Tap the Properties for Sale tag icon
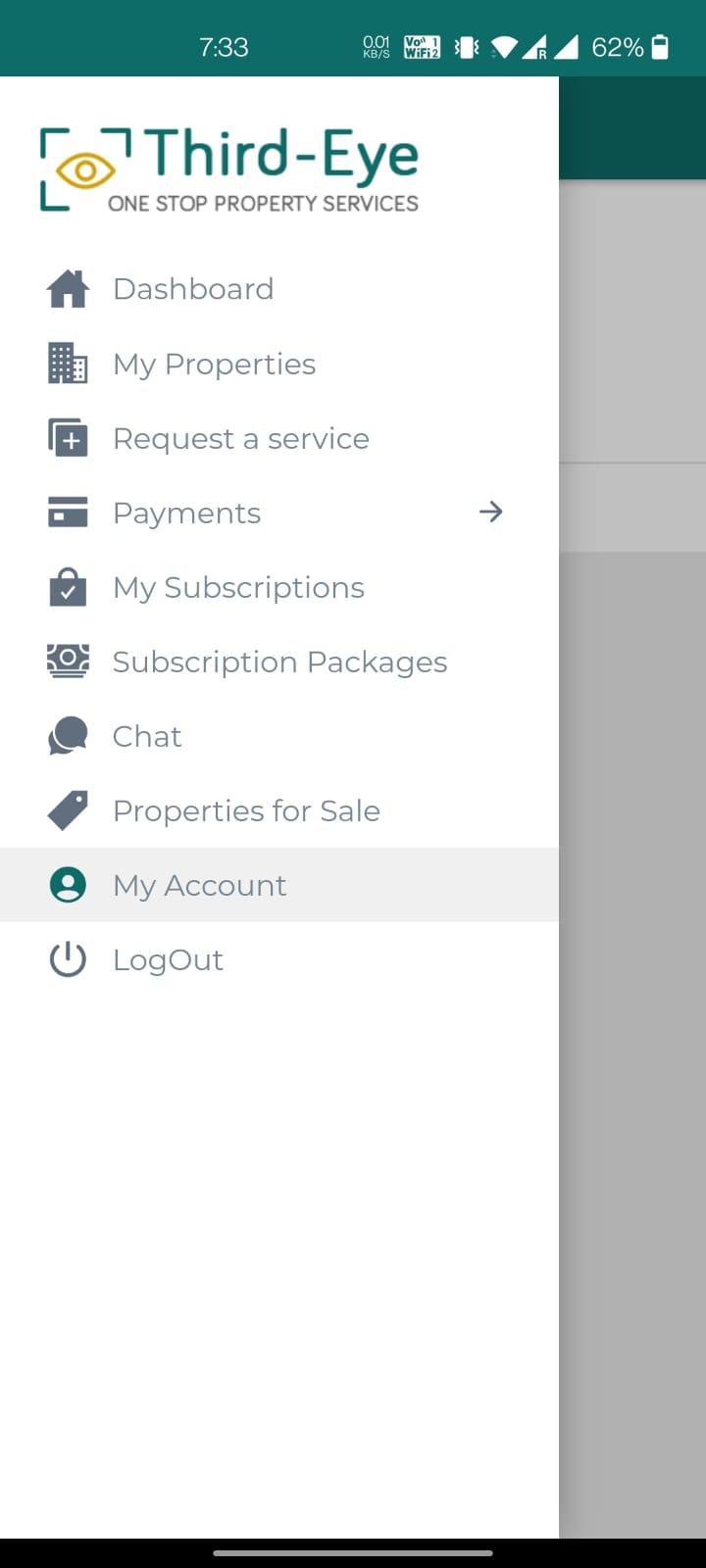Screen dimensions: 706x1568 [x=68, y=810]
